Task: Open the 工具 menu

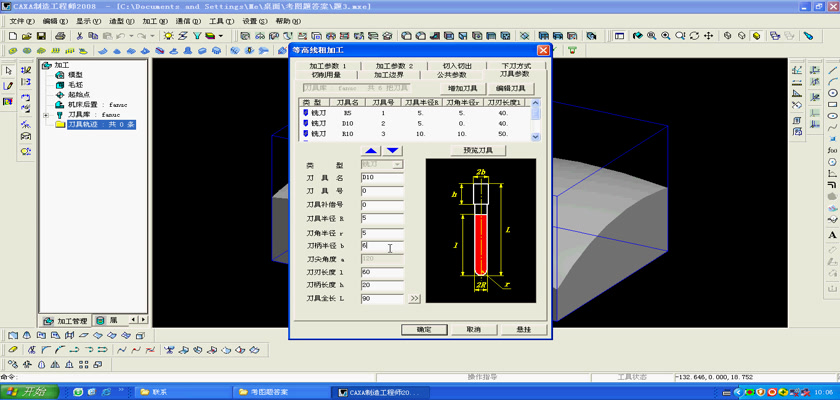Action: coord(221,21)
